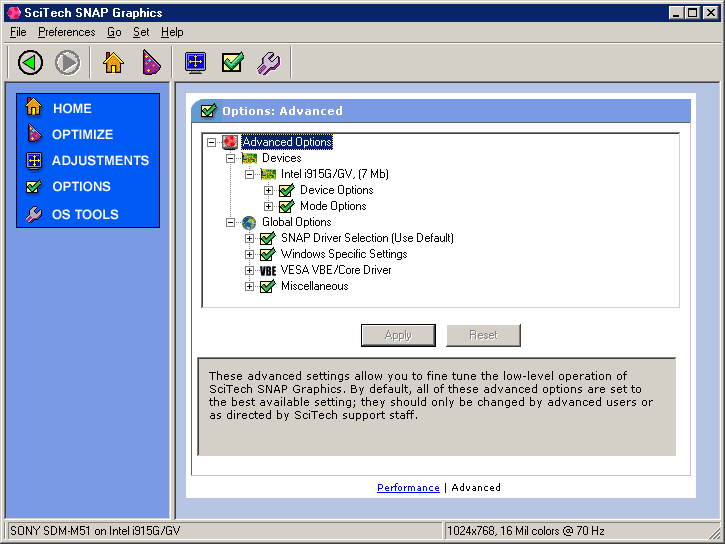The image size is (725, 544).
Task: Select 'SNAP Driver Selection (Use Default)' row
Action: pyautogui.click(x=367, y=238)
